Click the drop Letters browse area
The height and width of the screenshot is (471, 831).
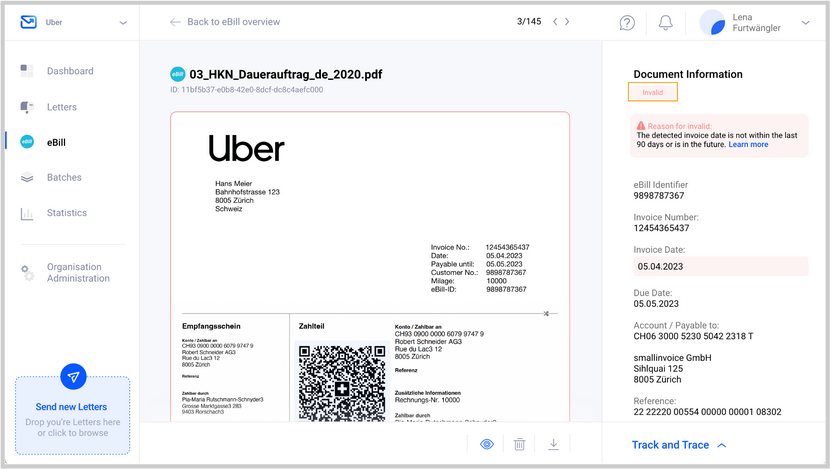(x=73, y=416)
